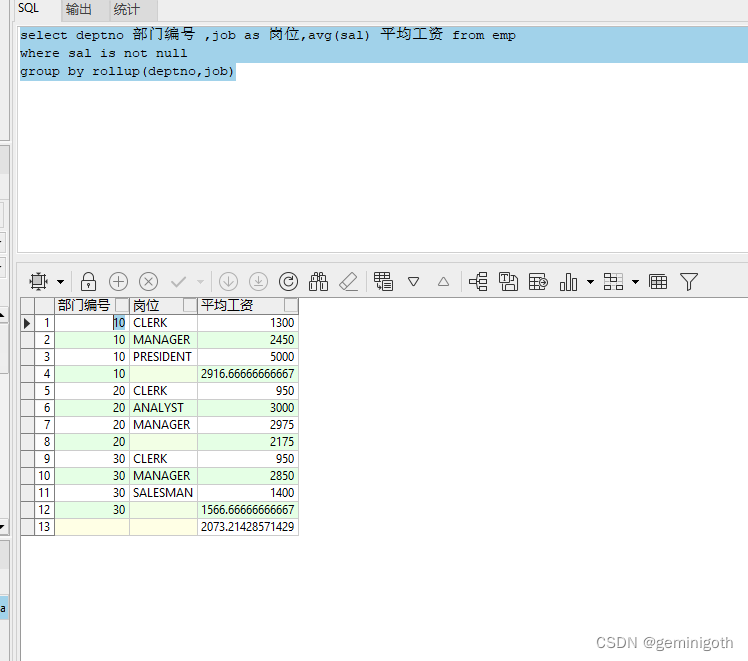
Task: Toggle the checkbox beside 岗位 header
Action: coord(190,305)
